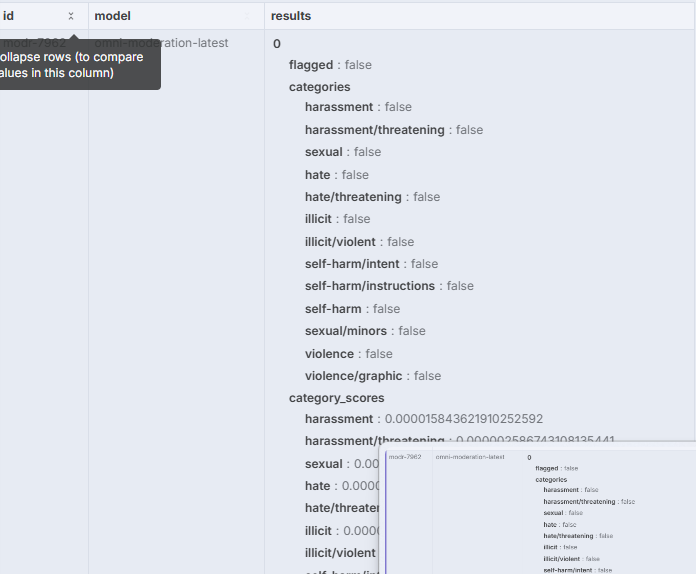Click the collapse rows icon in id column
The width and height of the screenshot is (696, 574).
[x=71, y=16]
